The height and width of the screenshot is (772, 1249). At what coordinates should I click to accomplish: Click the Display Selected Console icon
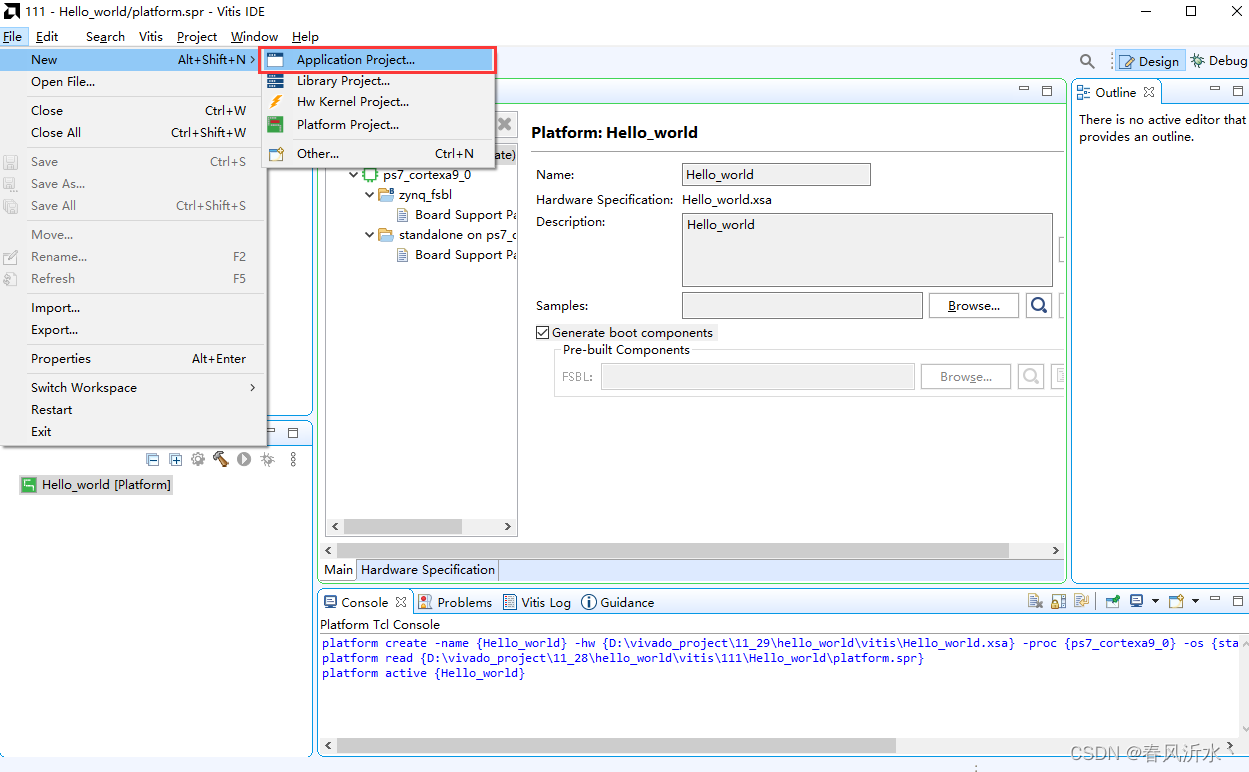tap(1137, 601)
